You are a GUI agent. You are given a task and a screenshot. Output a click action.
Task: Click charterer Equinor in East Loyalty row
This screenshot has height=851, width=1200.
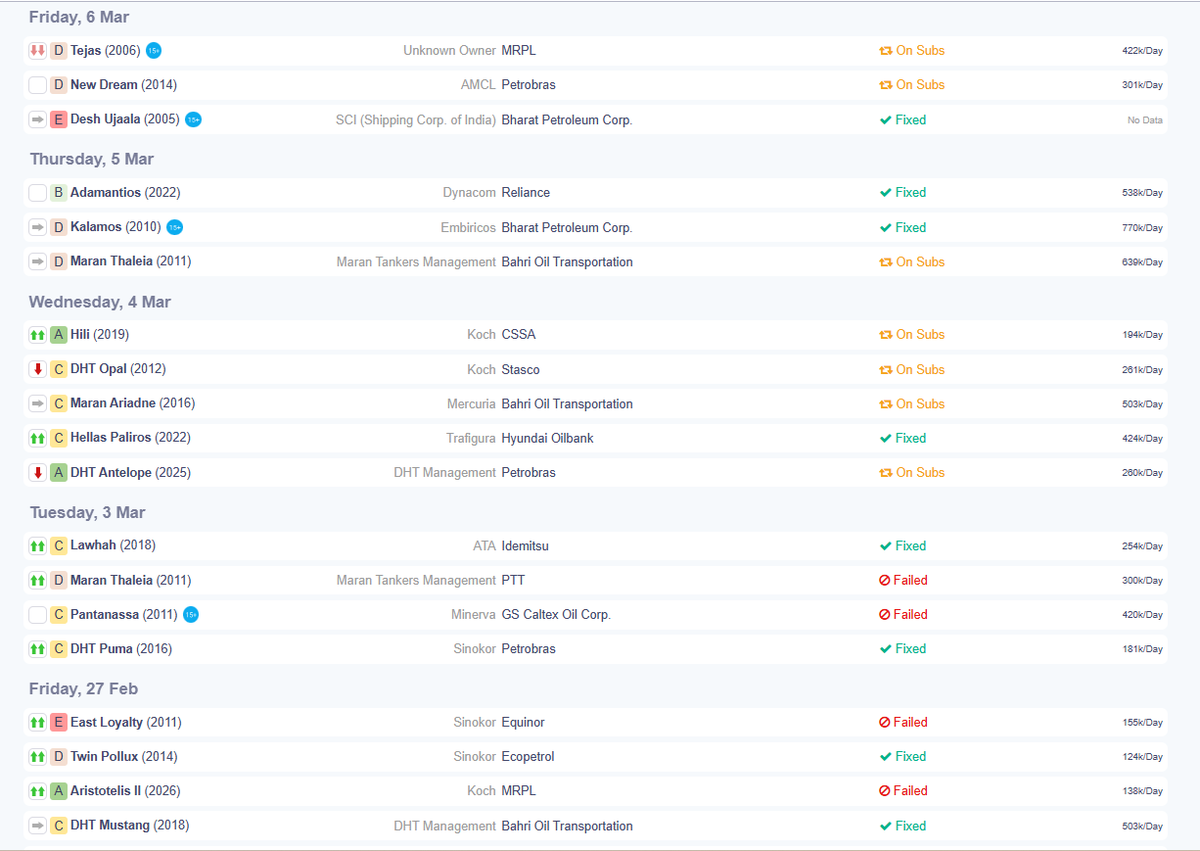523,723
